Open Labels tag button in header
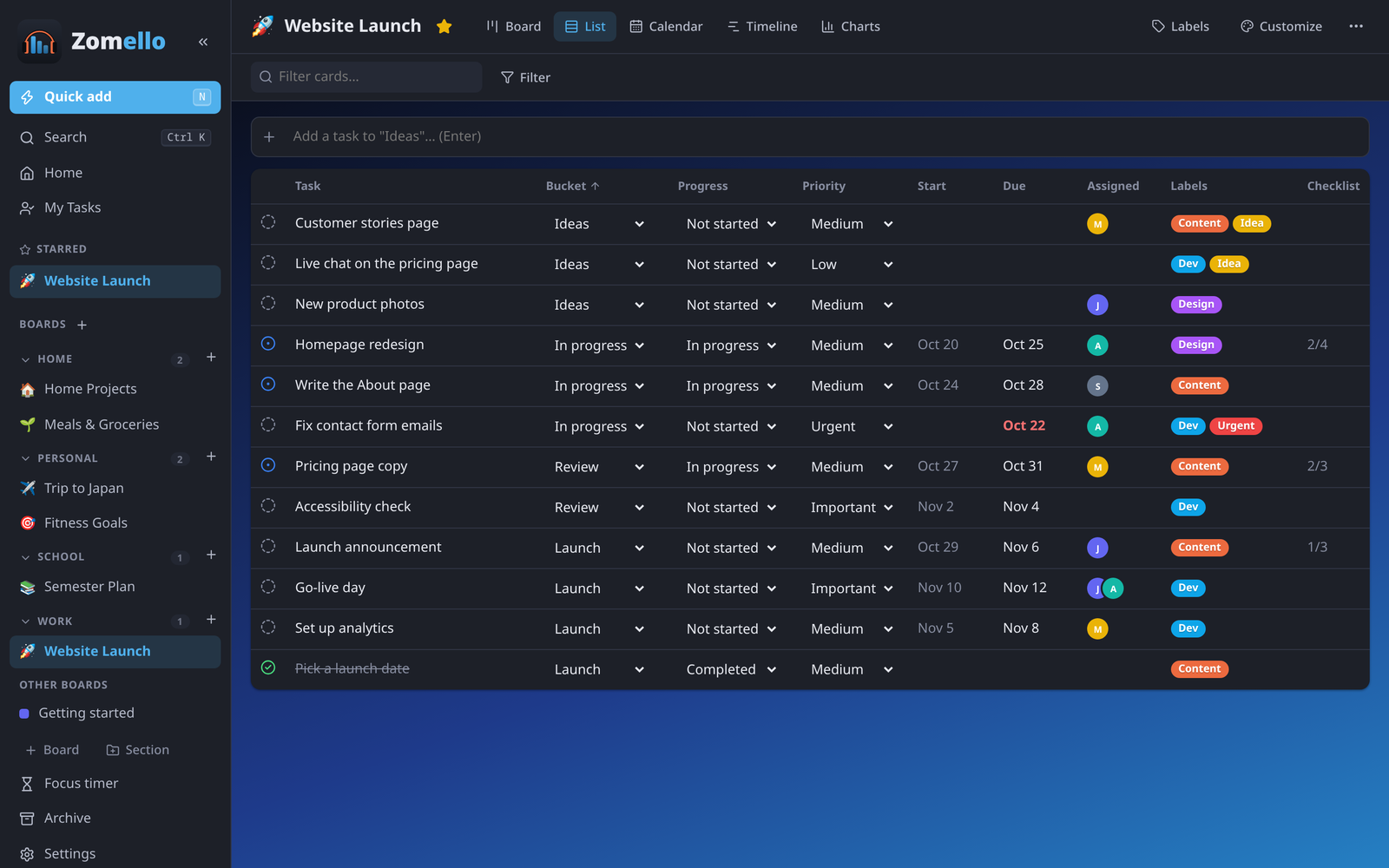 pyautogui.click(x=1180, y=26)
